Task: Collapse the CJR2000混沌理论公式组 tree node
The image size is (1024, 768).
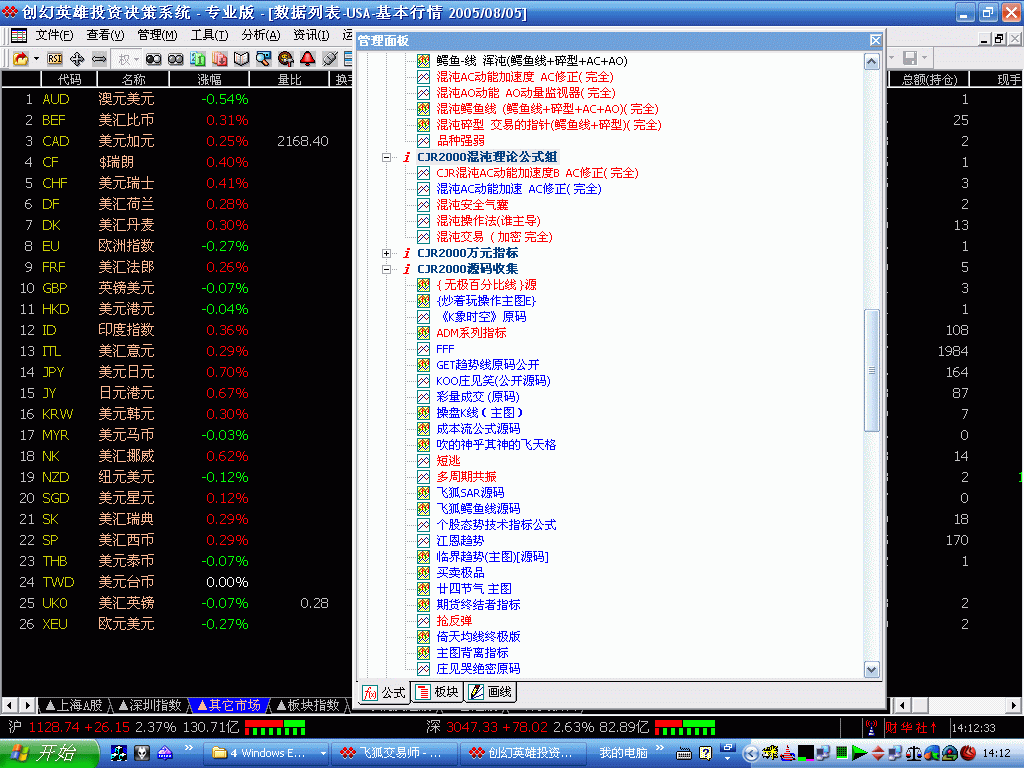Action: tap(387, 157)
